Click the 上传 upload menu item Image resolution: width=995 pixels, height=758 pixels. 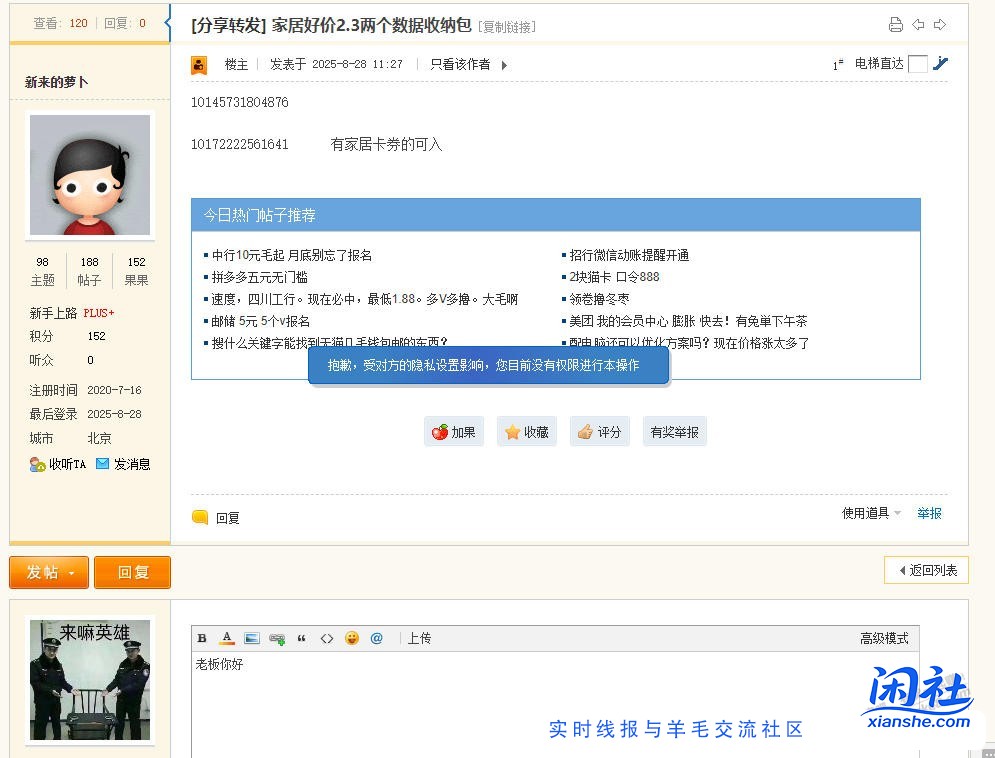419,637
